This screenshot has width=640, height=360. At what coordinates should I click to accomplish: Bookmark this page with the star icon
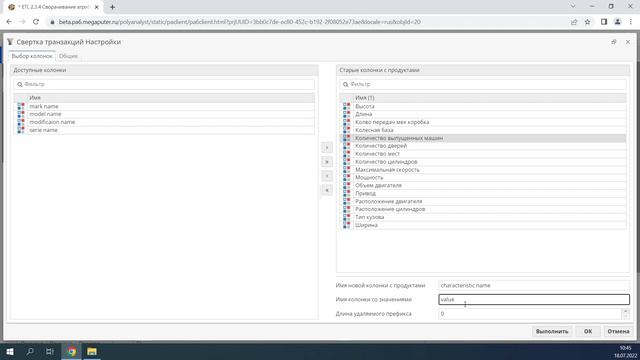click(587, 22)
